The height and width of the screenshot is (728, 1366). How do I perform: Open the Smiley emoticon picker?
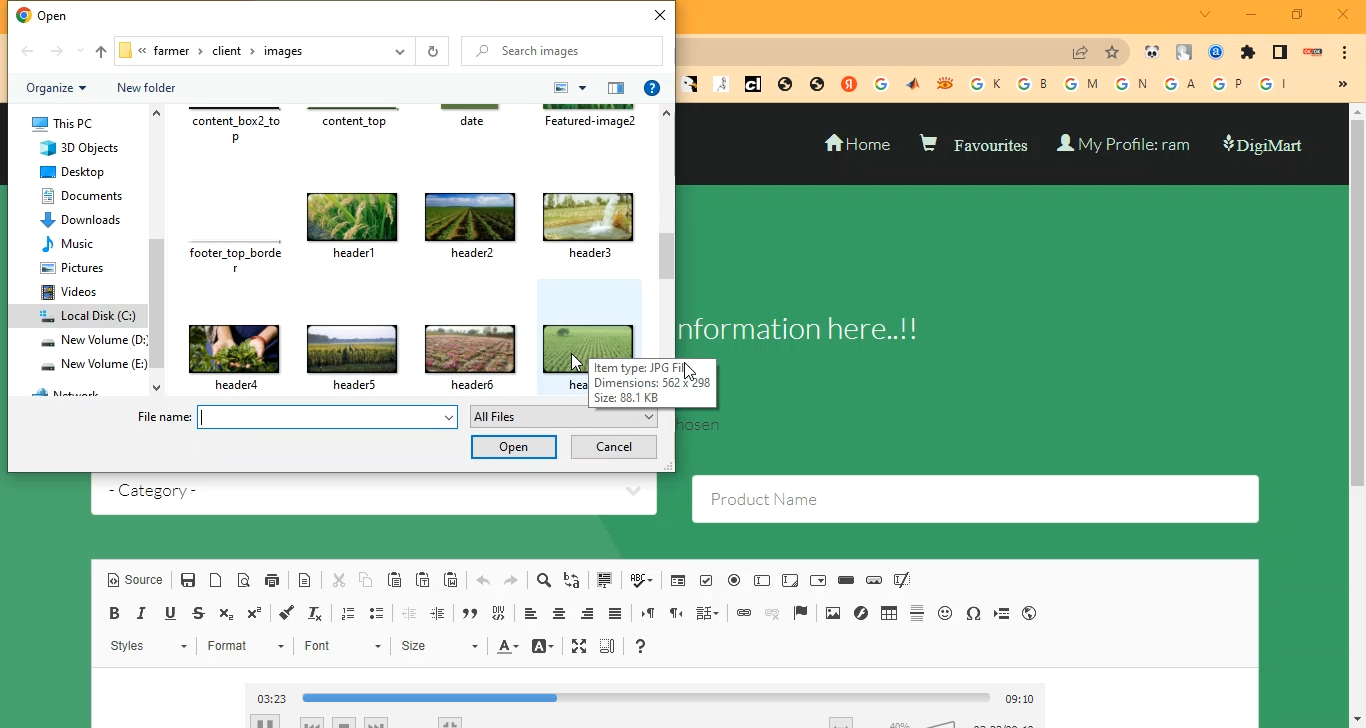(x=945, y=614)
